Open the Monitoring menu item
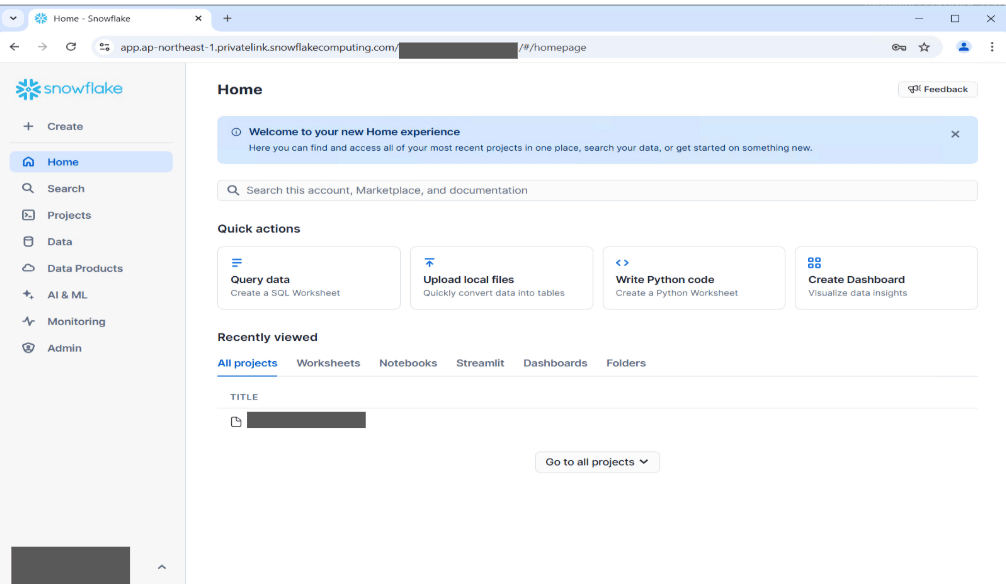Viewport: 1006px width, 584px height. point(91,322)
